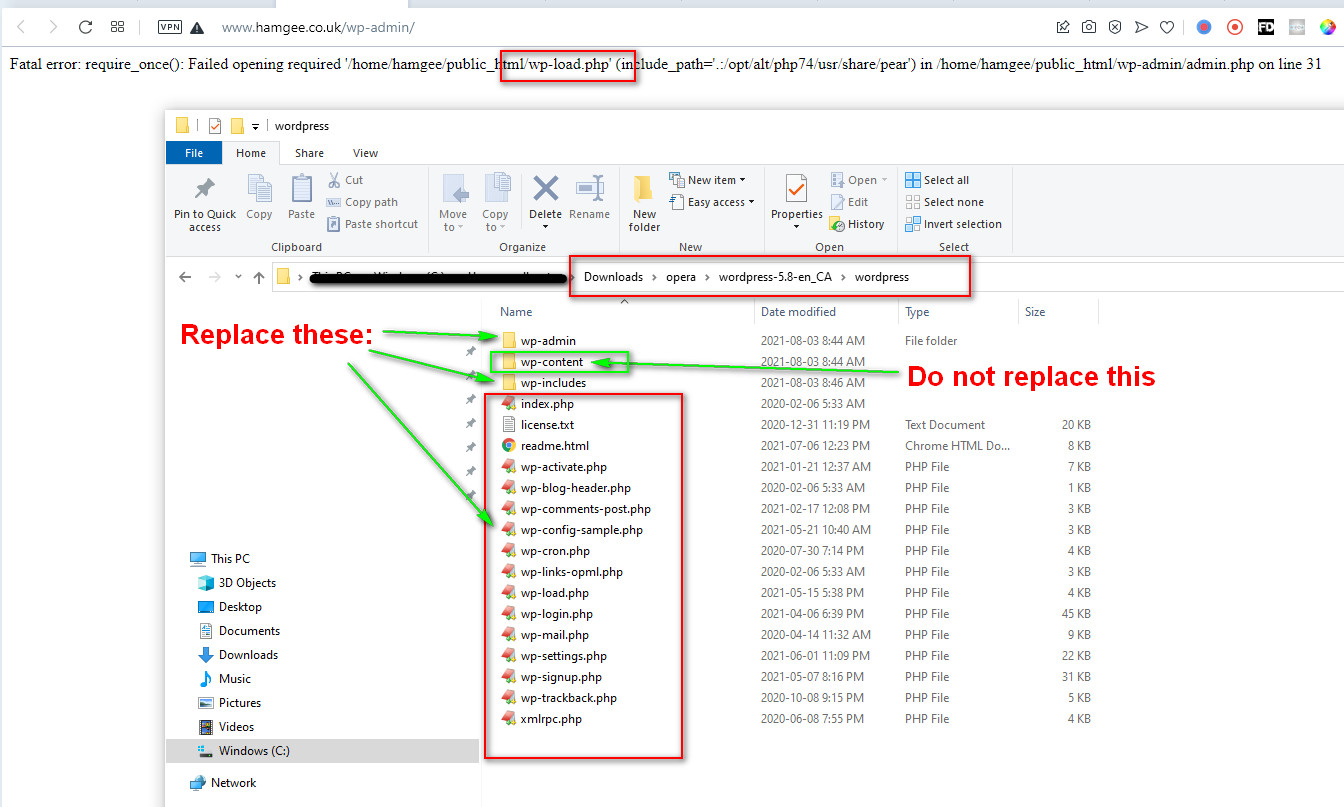Open the File tab in Explorer

point(194,153)
